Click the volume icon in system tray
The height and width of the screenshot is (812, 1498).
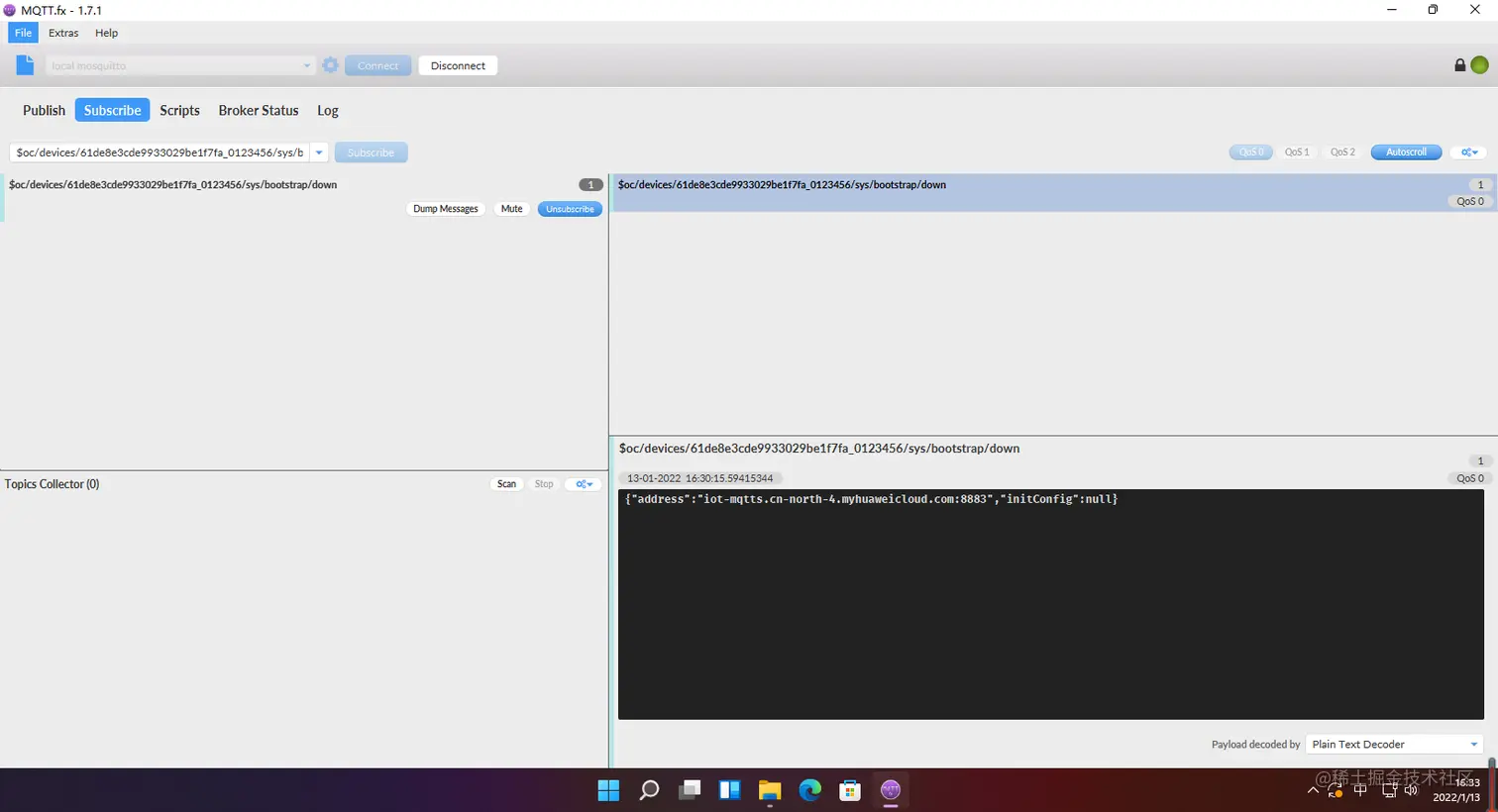click(x=1412, y=790)
